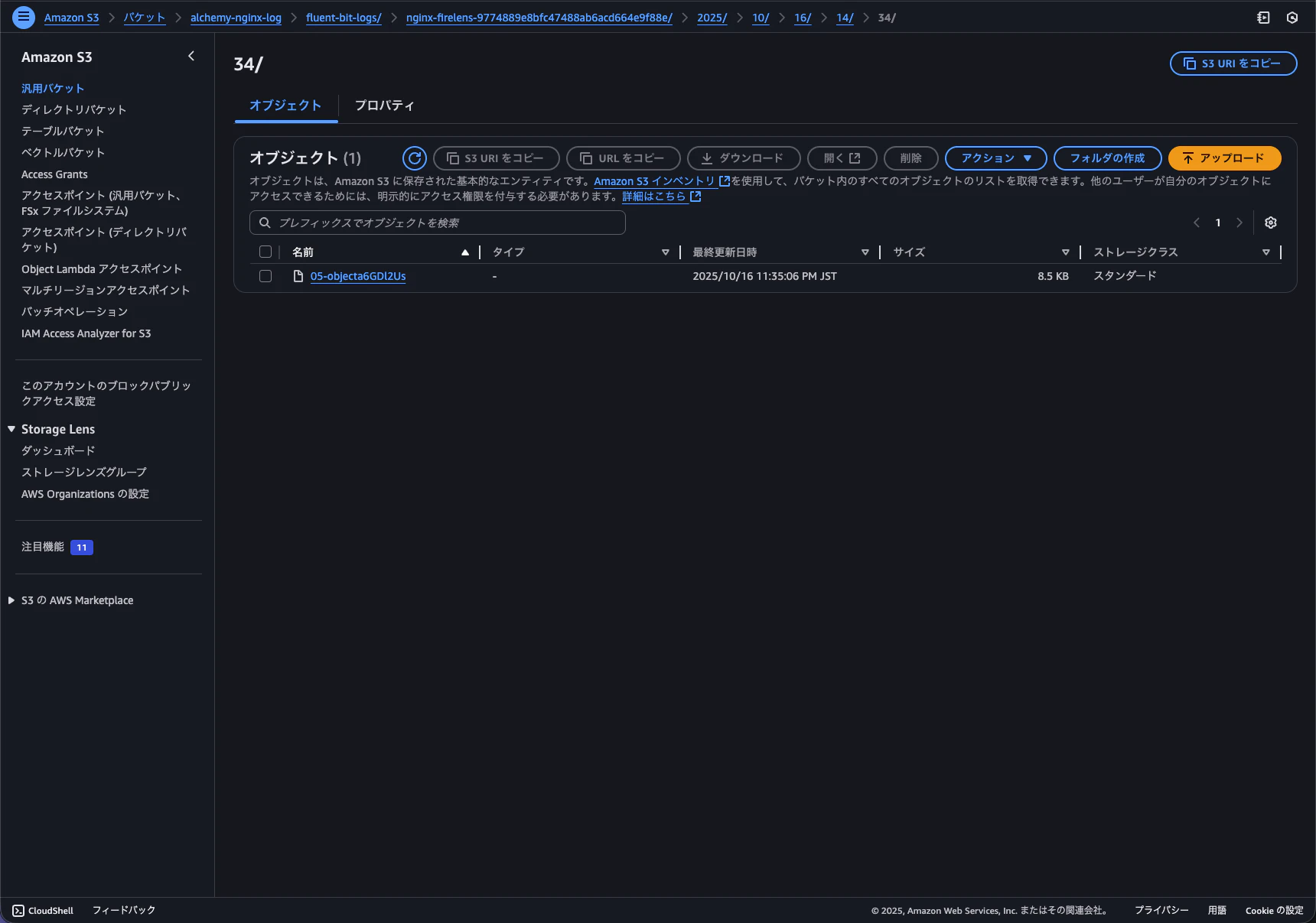1316x923 pixels.
Task: Open AWS Organizations の設定
Action: click(x=85, y=494)
